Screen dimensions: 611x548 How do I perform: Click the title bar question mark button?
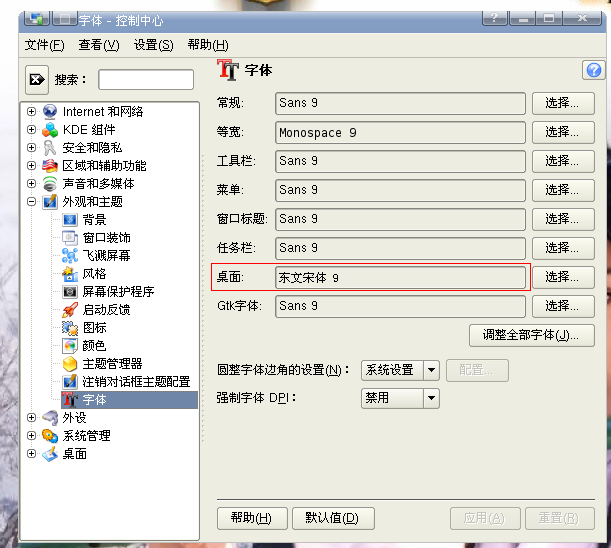click(495, 18)
